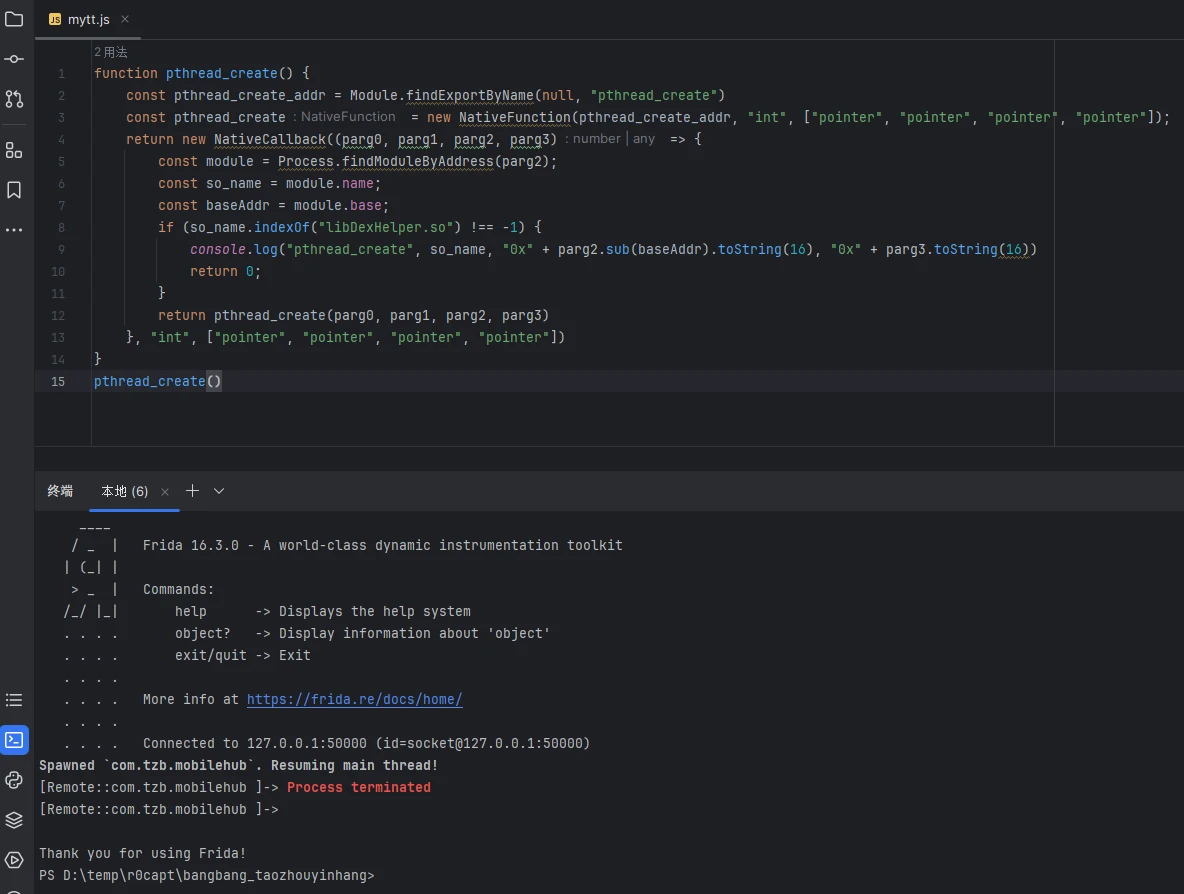Image resolution: width=1184 pixels, height=894 pixels.
Task: Click line number 15 in the gutter
Action: click(x=58, y=381)
